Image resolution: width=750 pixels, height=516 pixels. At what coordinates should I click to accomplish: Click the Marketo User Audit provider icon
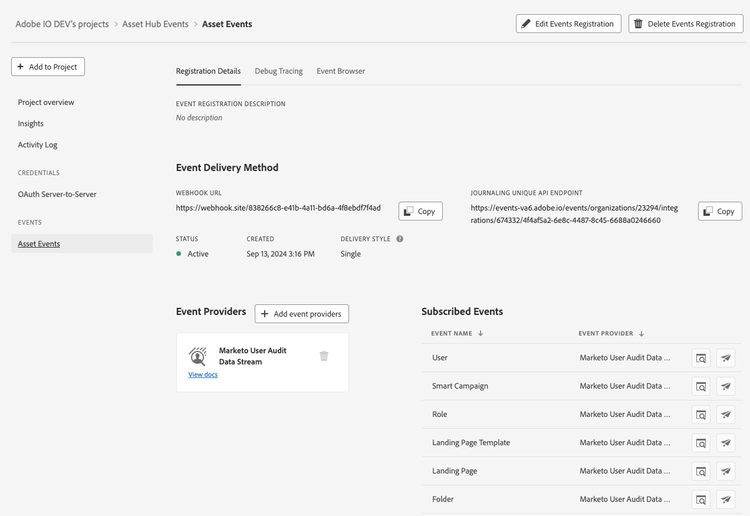coord(198,356)
